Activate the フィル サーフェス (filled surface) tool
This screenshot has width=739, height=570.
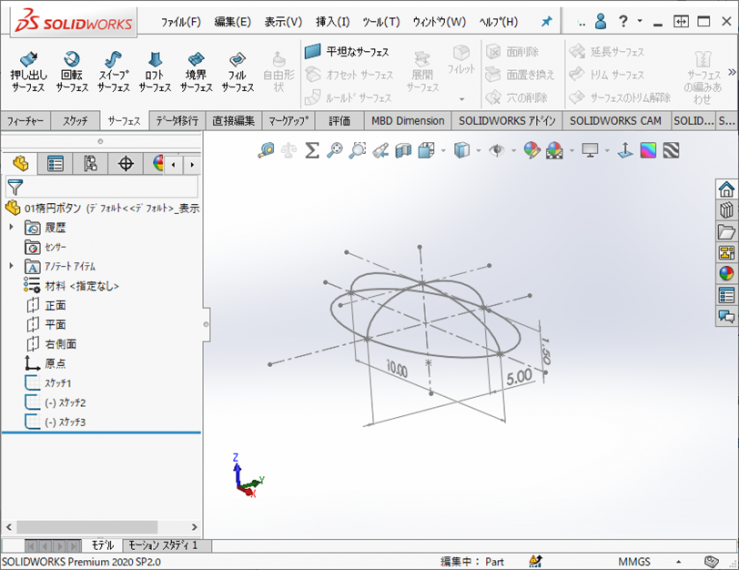[237, 72]
